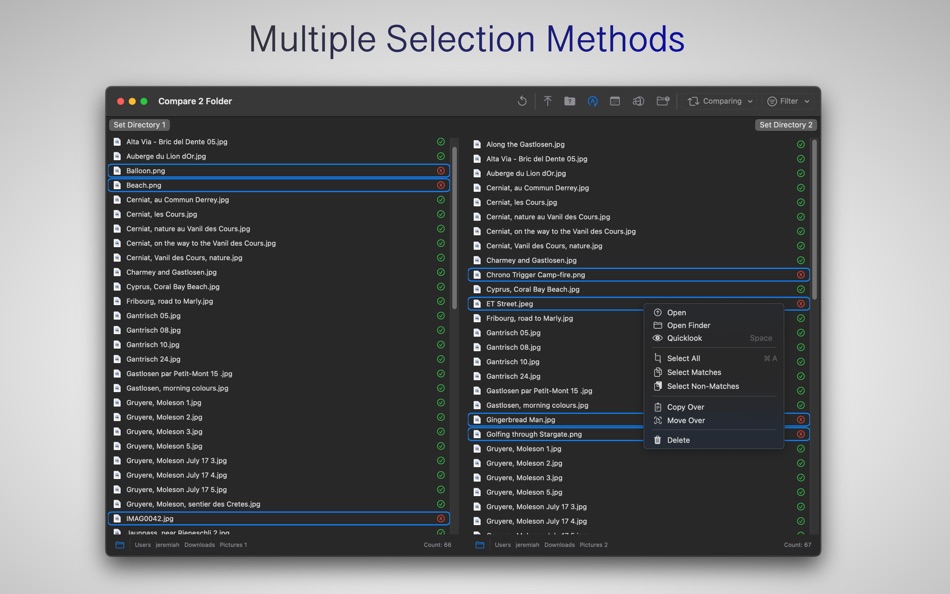Screen dimensions: 950x594
Task: Click green check for left Auberge du Lion dOr.jpg
Action: coord(441,156)
